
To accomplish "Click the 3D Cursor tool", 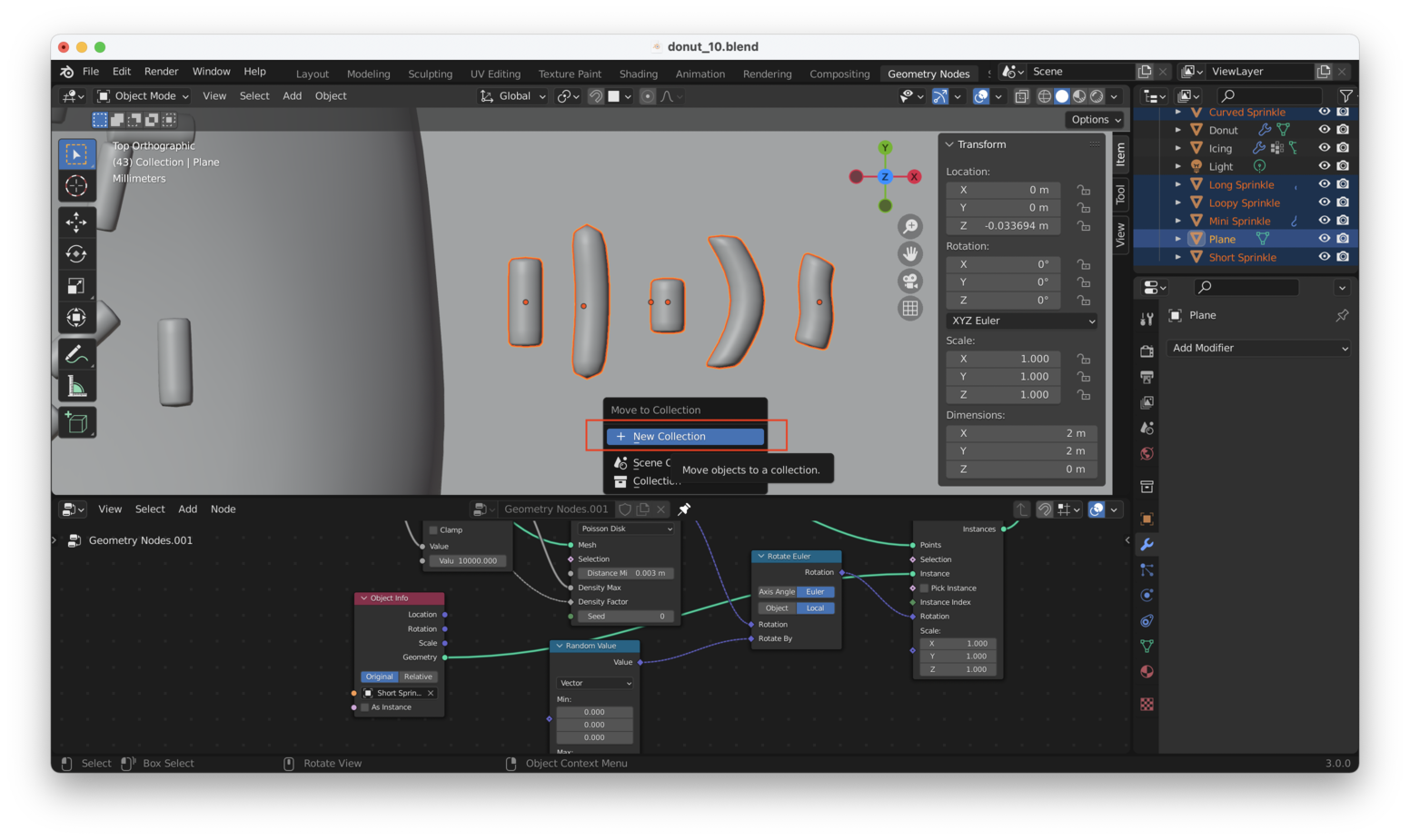I will [x=76, y=186].
